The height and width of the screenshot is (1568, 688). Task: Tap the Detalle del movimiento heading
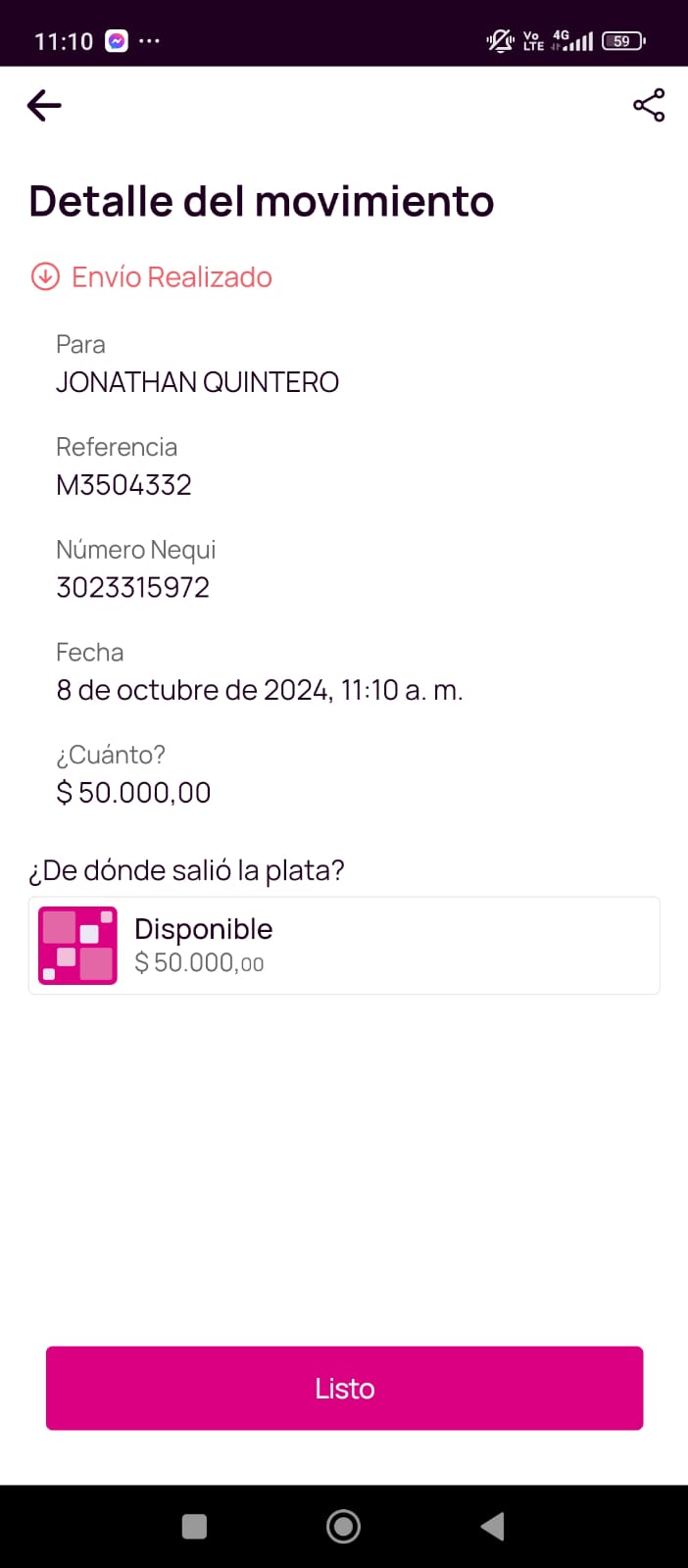pos(262,201)
